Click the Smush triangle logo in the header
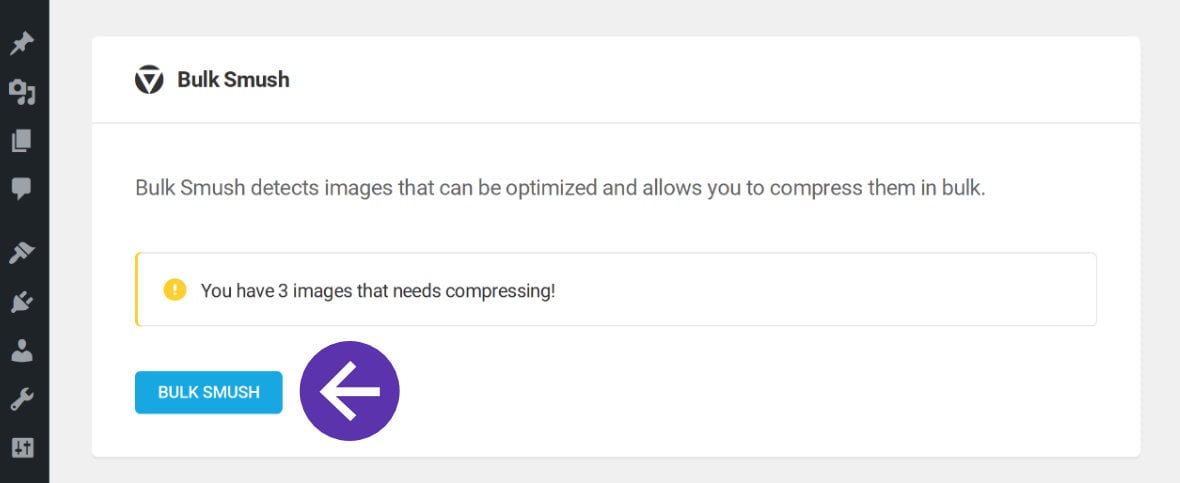This screenshot has height=483, width=1180. (149, 80)
